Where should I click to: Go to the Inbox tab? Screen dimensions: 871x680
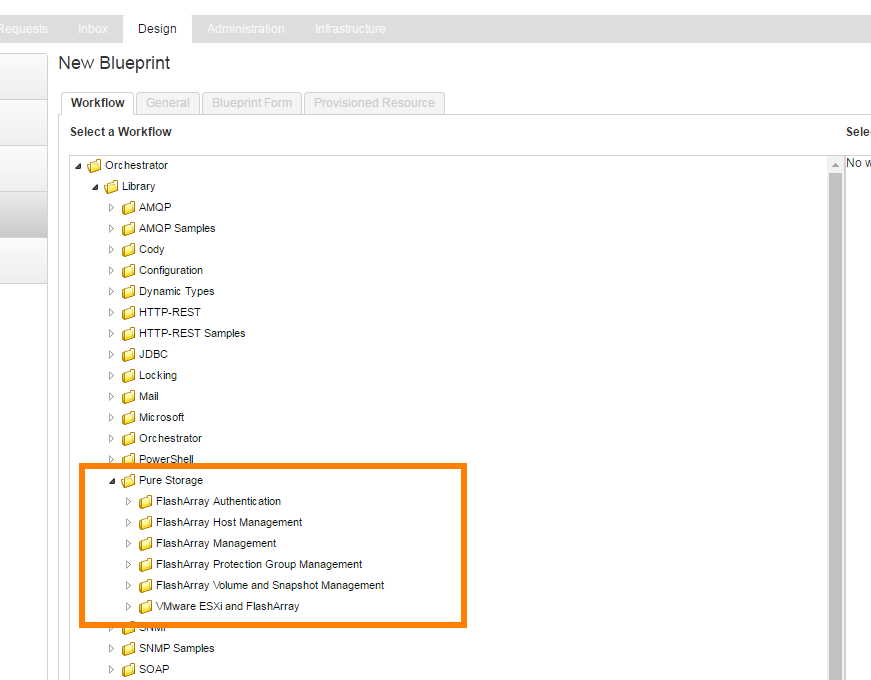pyautogui.click(x=93, y=29)
